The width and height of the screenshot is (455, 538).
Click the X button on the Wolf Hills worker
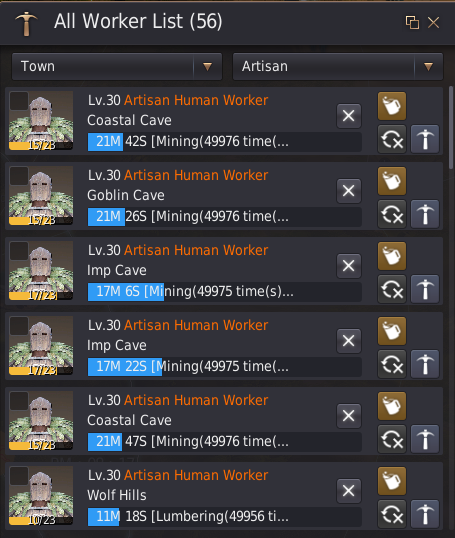pyautogui.click(x=349, y=491)
